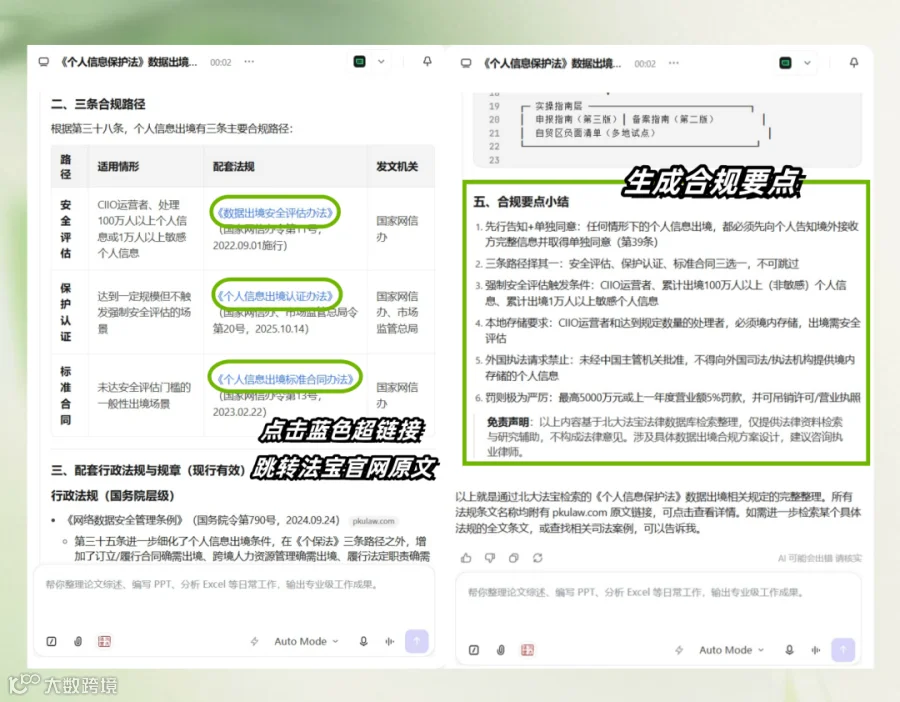Click voice waveform icon in right input bar
The image size is (900, 702).
click(x=816, y=650)
